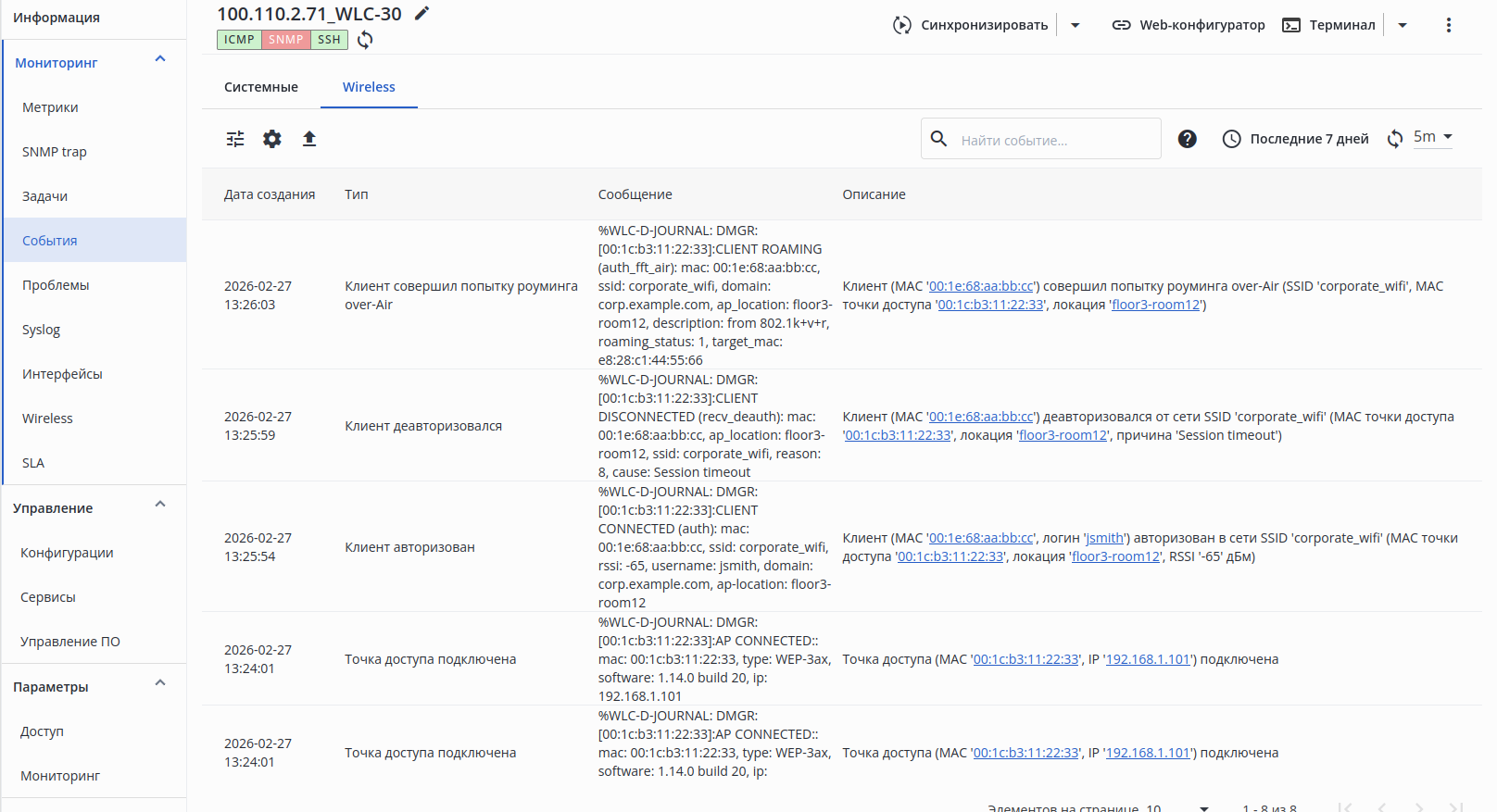Click the upload/export arrow icon
The height and width of the screenshot is (812, 1497).
309,139
